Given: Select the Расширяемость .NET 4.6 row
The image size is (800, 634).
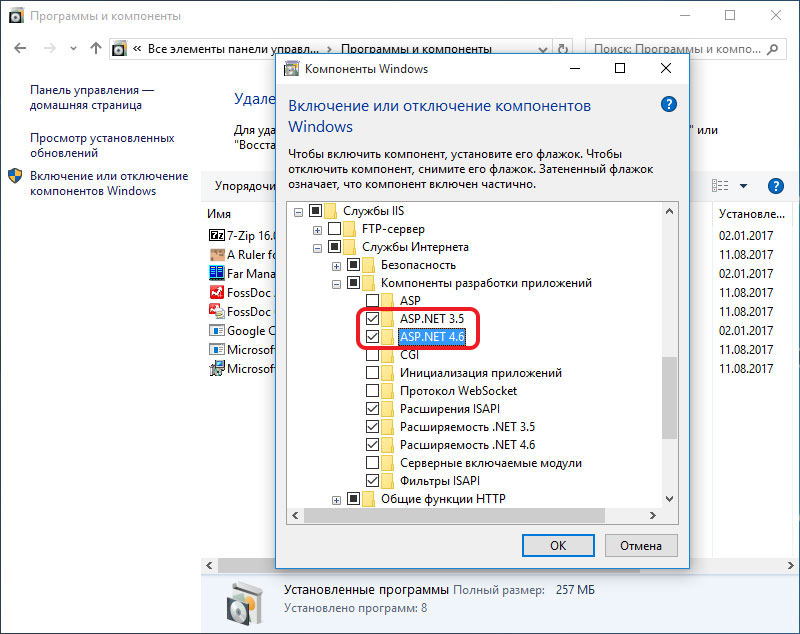Looking at the screenshot, I should tap(467, 445).
